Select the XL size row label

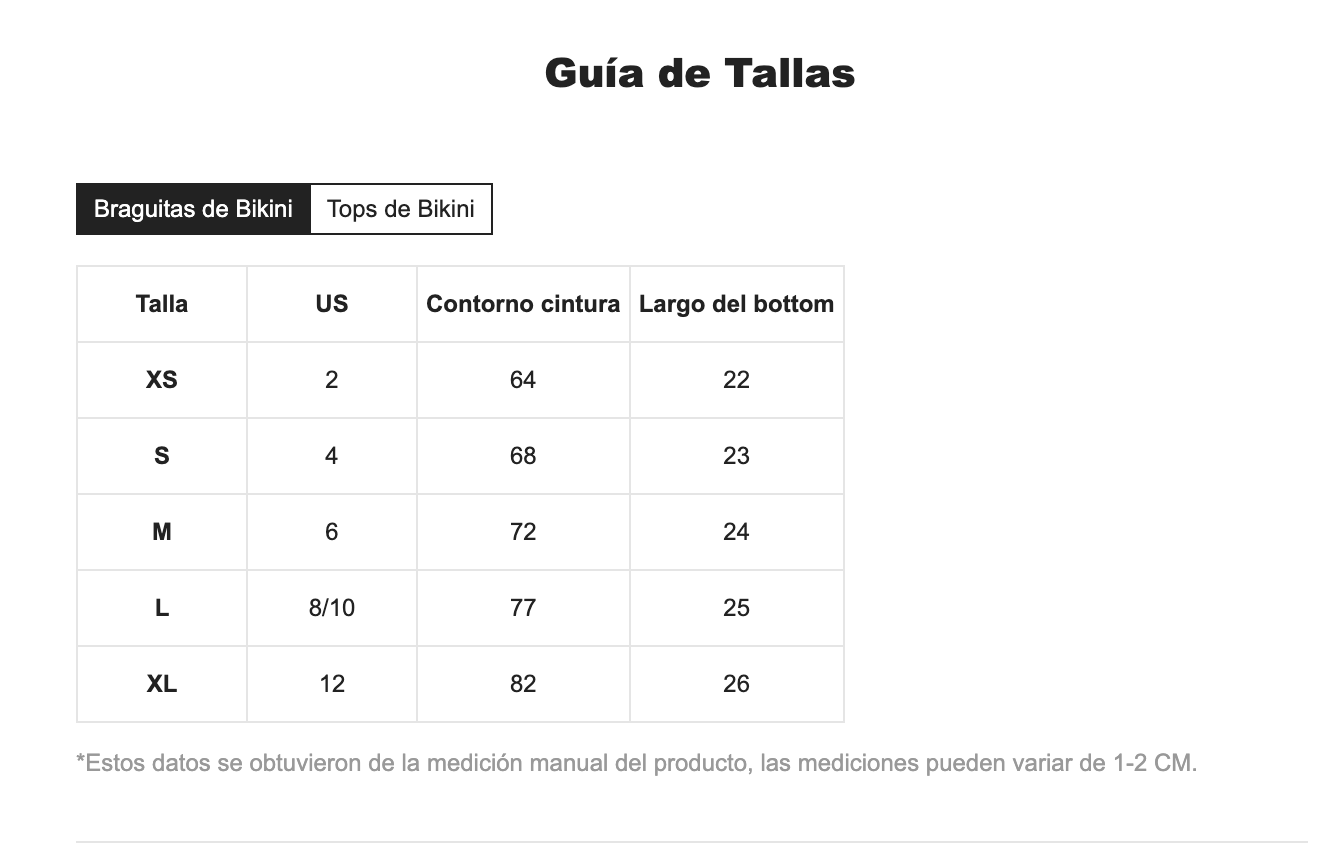point(162,684)
